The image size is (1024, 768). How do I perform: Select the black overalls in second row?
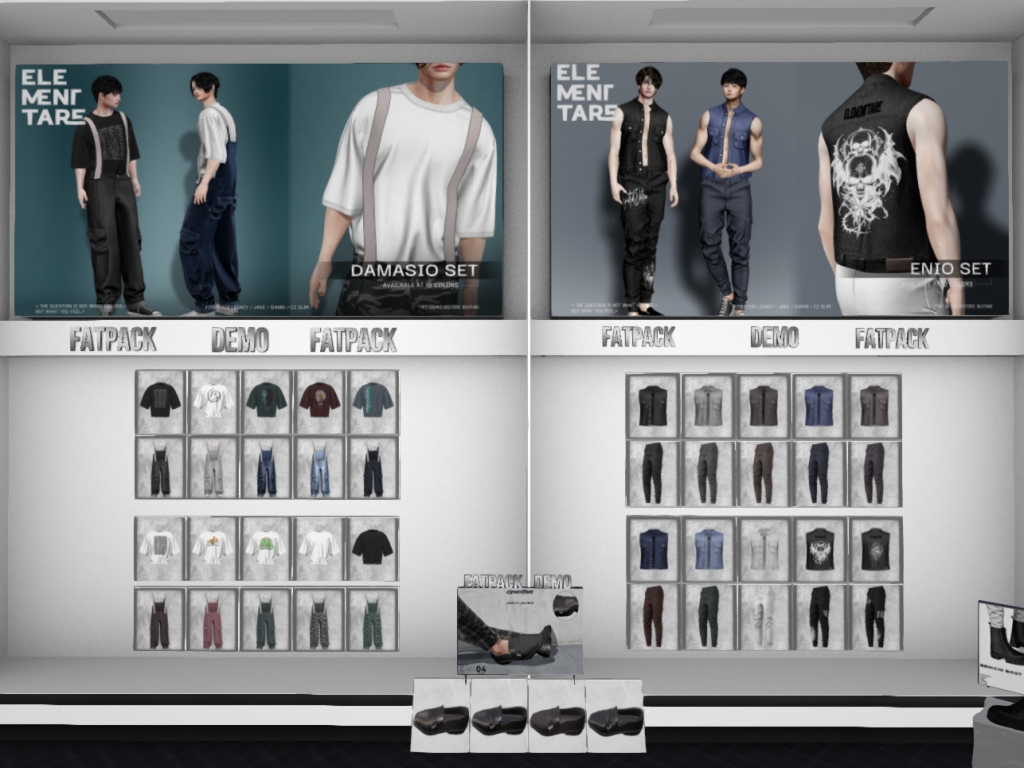click(161, 468)
